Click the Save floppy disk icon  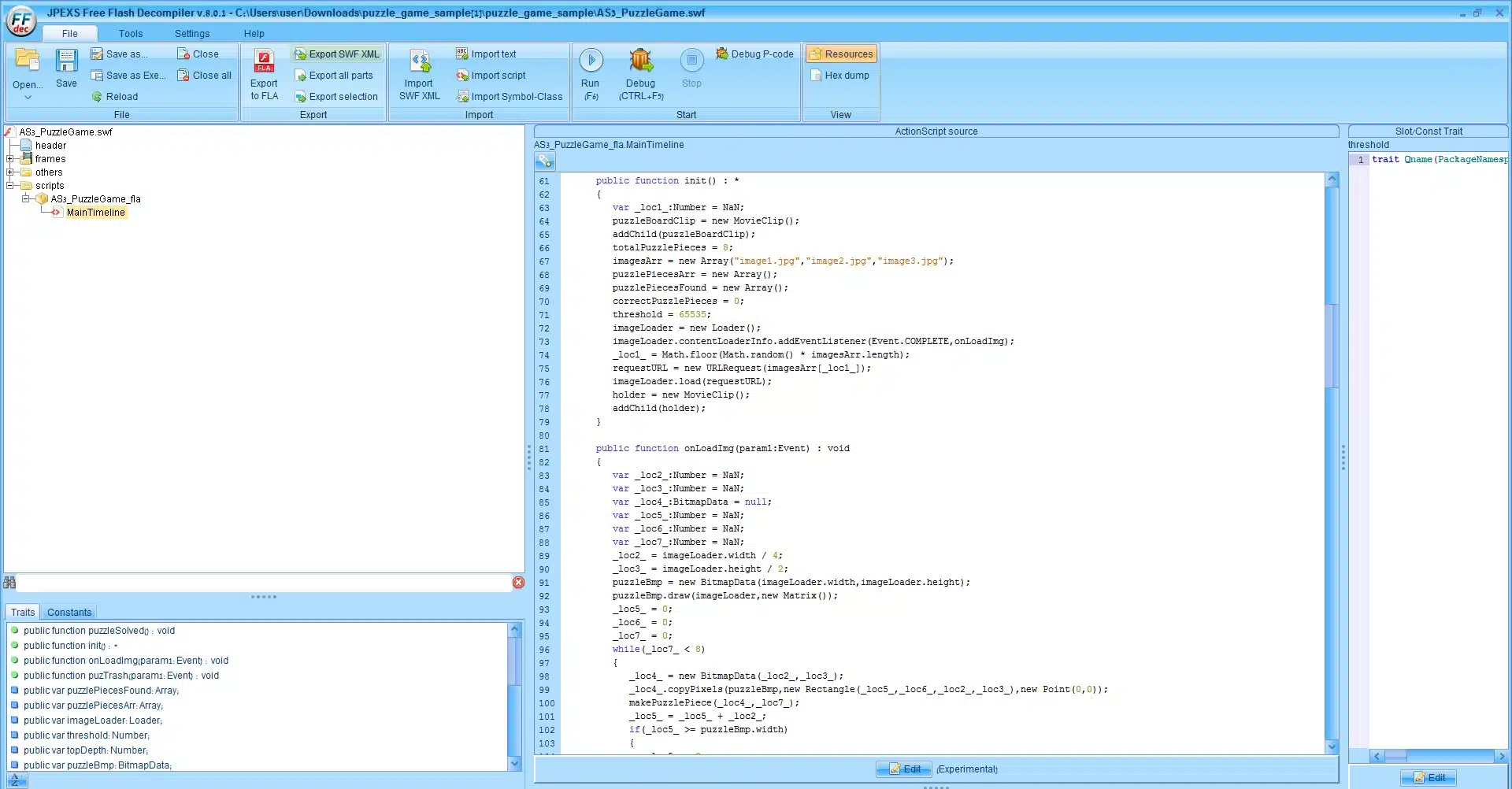click(66, 61)
